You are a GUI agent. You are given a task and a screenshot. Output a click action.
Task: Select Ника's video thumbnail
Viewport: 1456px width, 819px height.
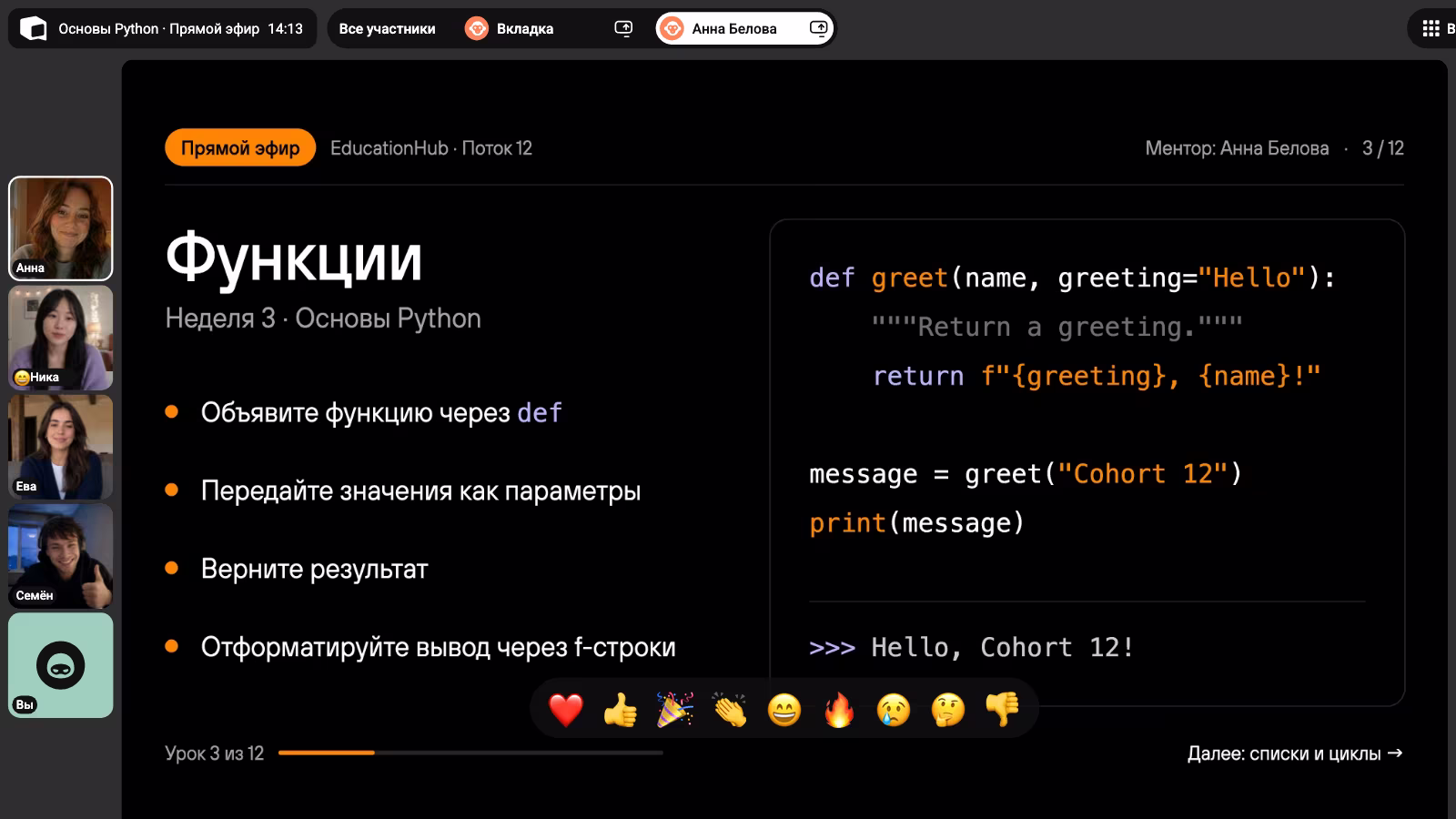click(61, 338)
